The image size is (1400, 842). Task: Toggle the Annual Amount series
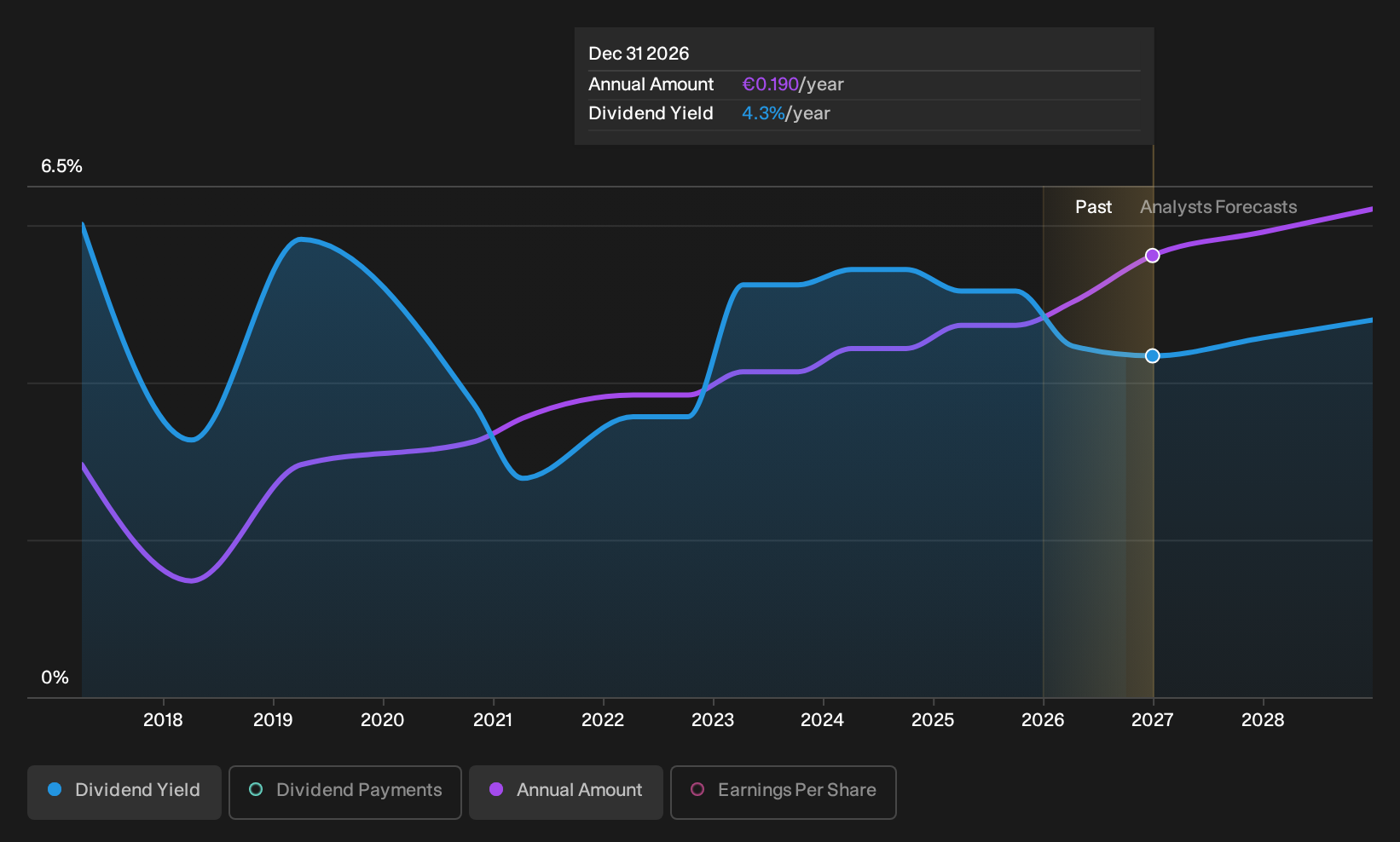point(566,792)
